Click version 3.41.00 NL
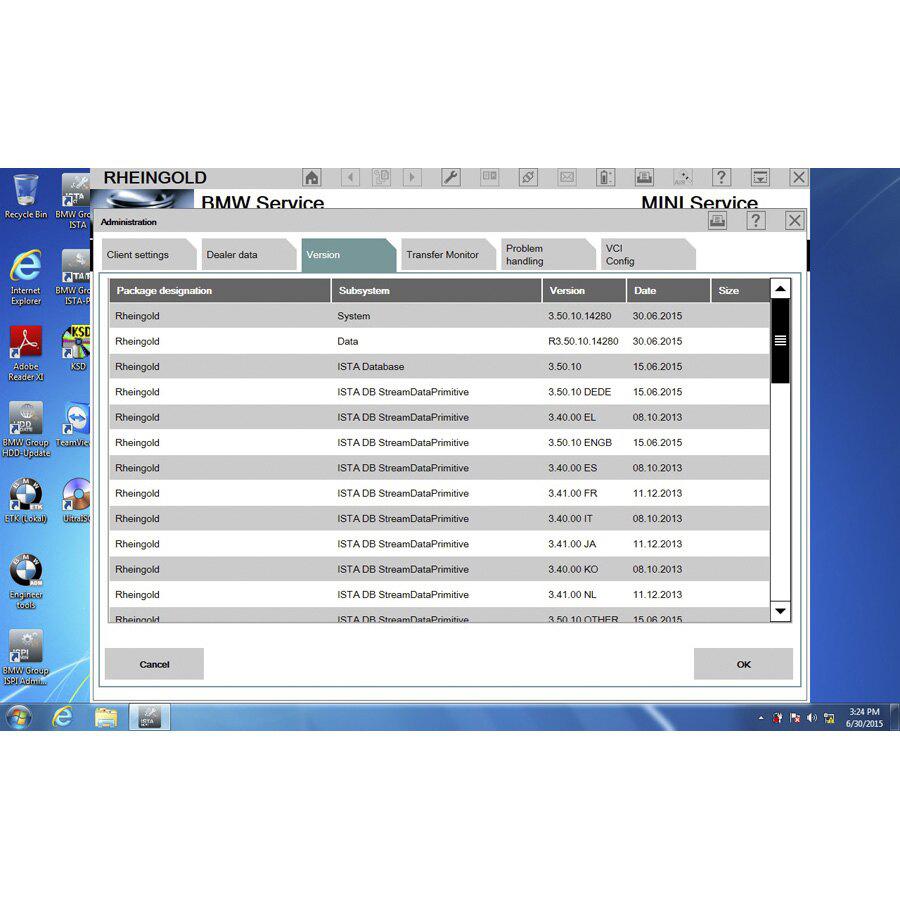900x900 pixels. tap(572, 594)
